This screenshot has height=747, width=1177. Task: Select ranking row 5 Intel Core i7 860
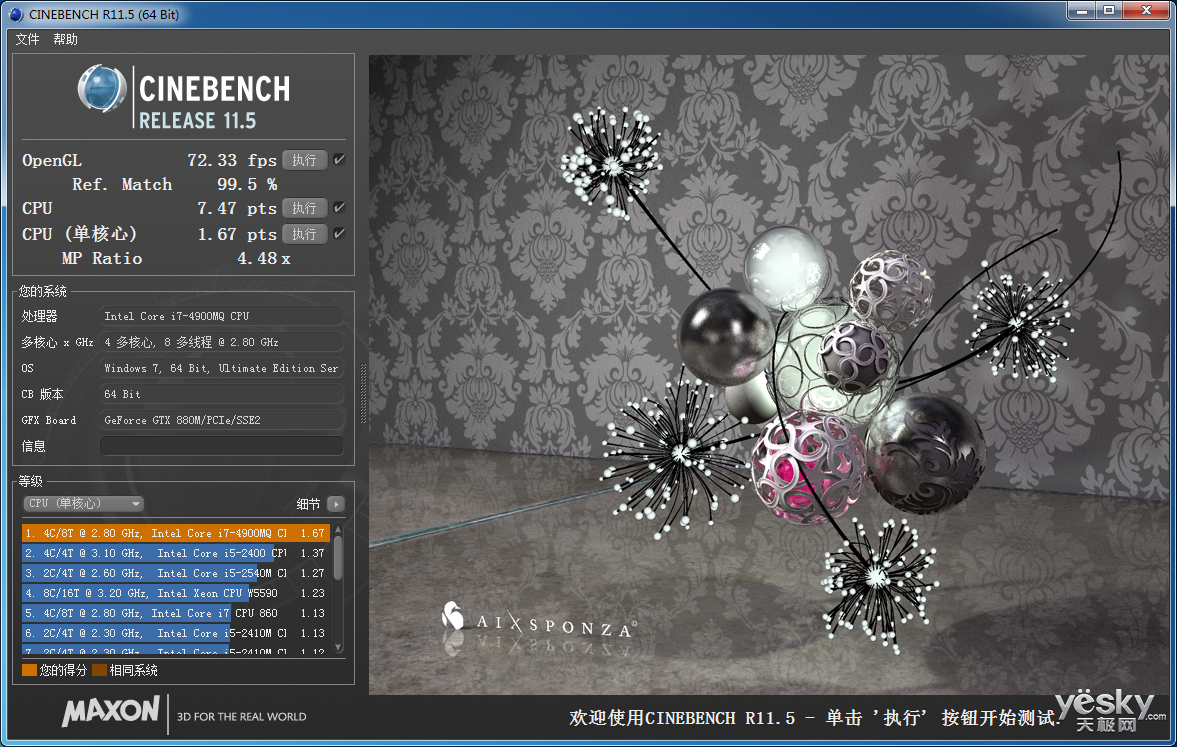pos(176,613)
